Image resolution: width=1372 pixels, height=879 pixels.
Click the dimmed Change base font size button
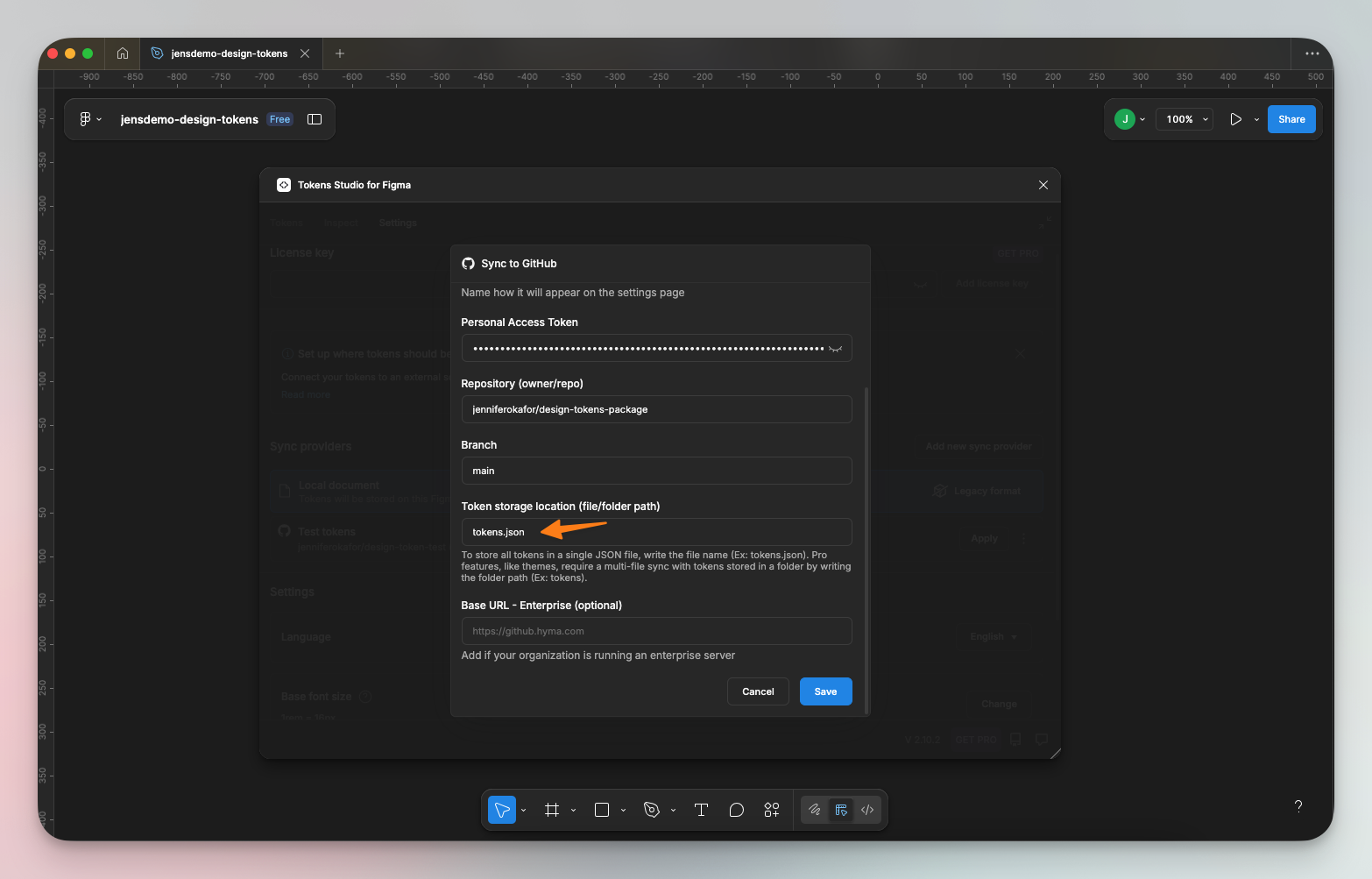tap(999, 704)
